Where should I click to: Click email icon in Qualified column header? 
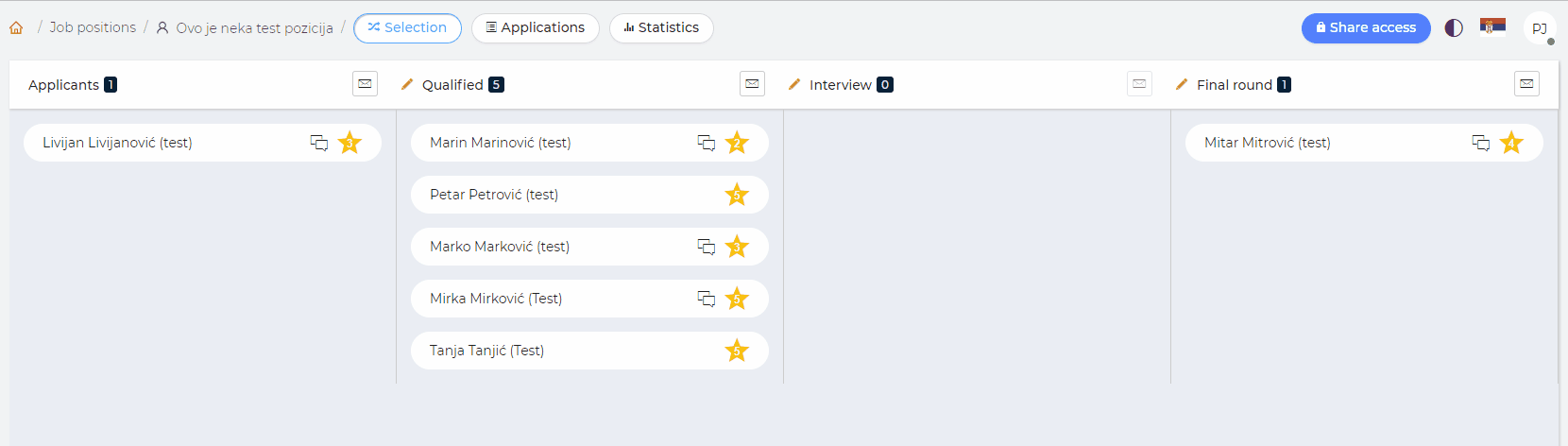point(752,84)
